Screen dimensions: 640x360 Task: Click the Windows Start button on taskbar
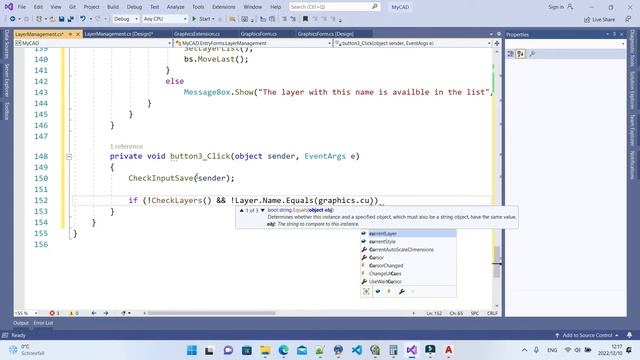coord(191,350)
